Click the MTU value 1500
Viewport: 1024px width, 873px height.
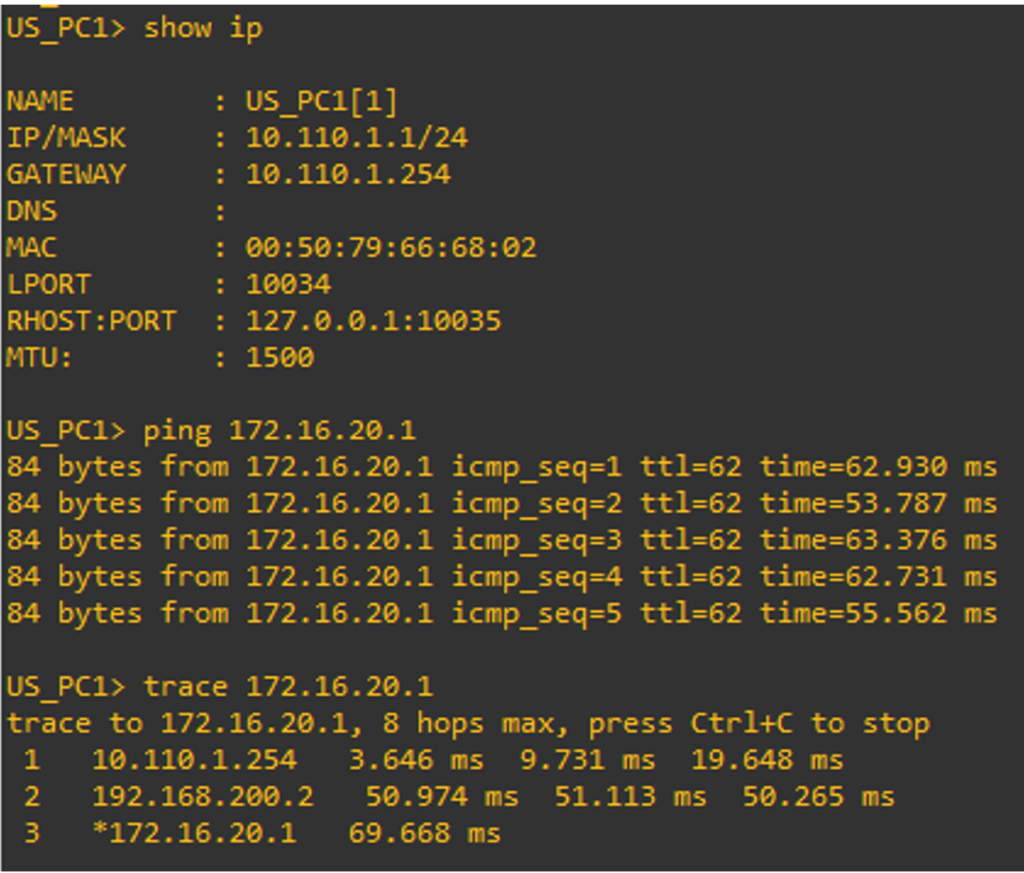point(279,357)
